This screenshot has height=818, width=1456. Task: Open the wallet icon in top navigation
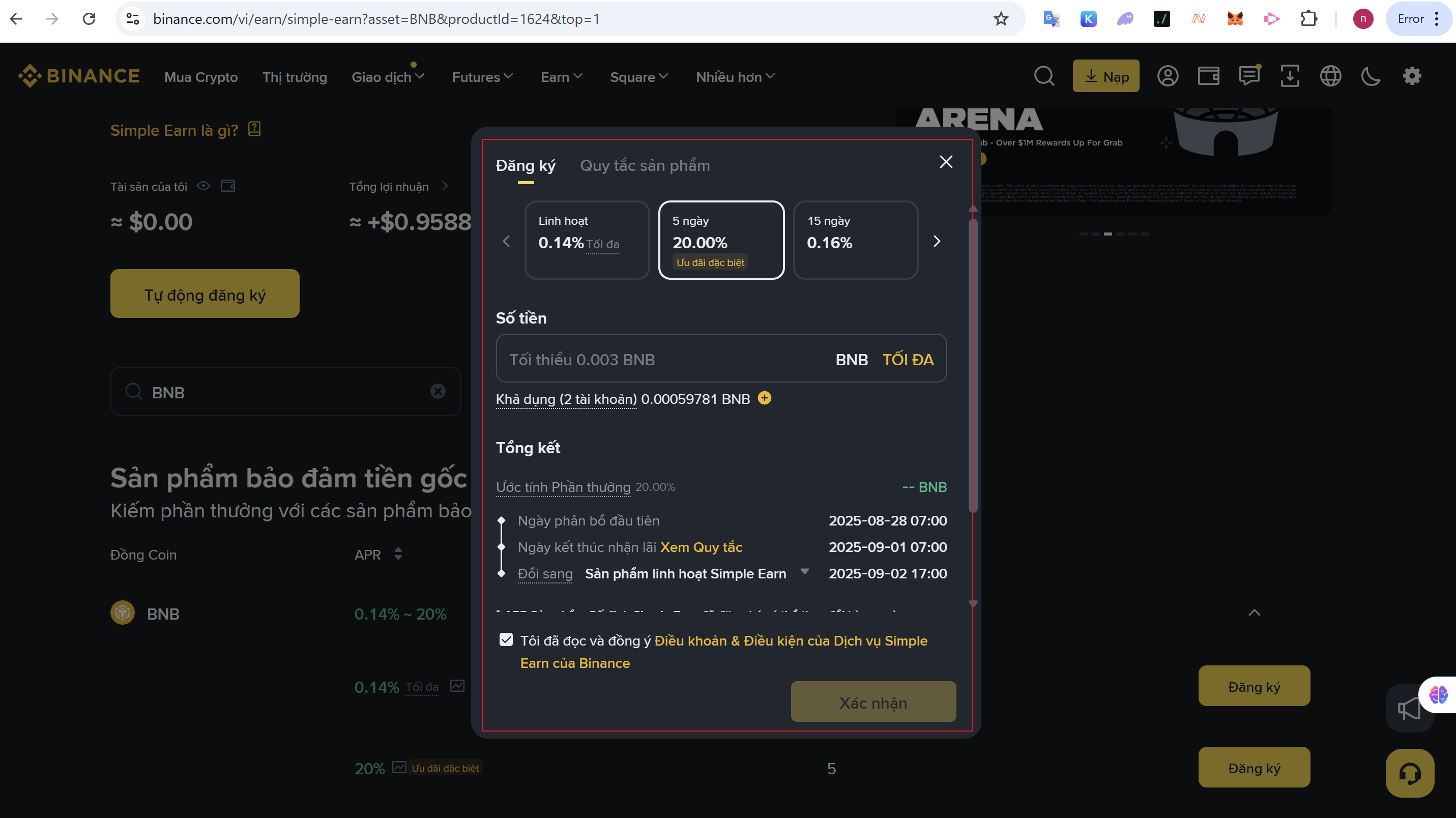point(1208,76)
